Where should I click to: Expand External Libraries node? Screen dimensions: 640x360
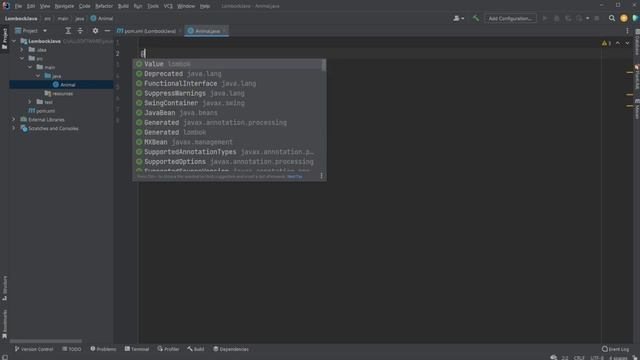[x=14, y=120]
